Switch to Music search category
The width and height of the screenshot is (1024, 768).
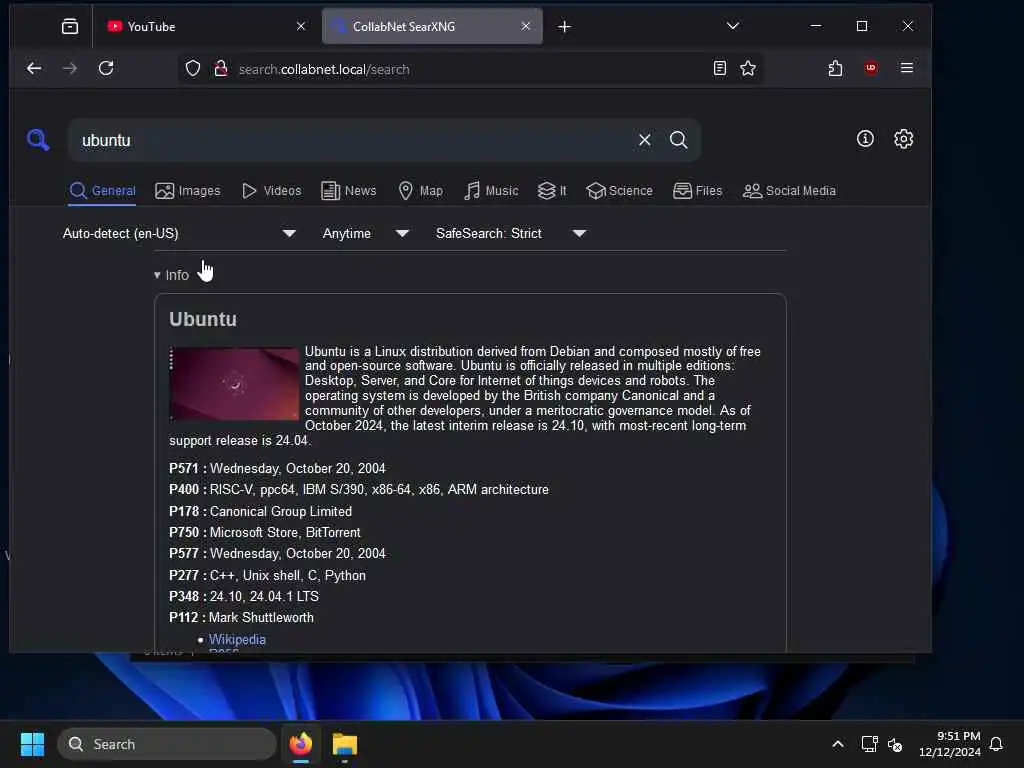[x=491, y=191]
